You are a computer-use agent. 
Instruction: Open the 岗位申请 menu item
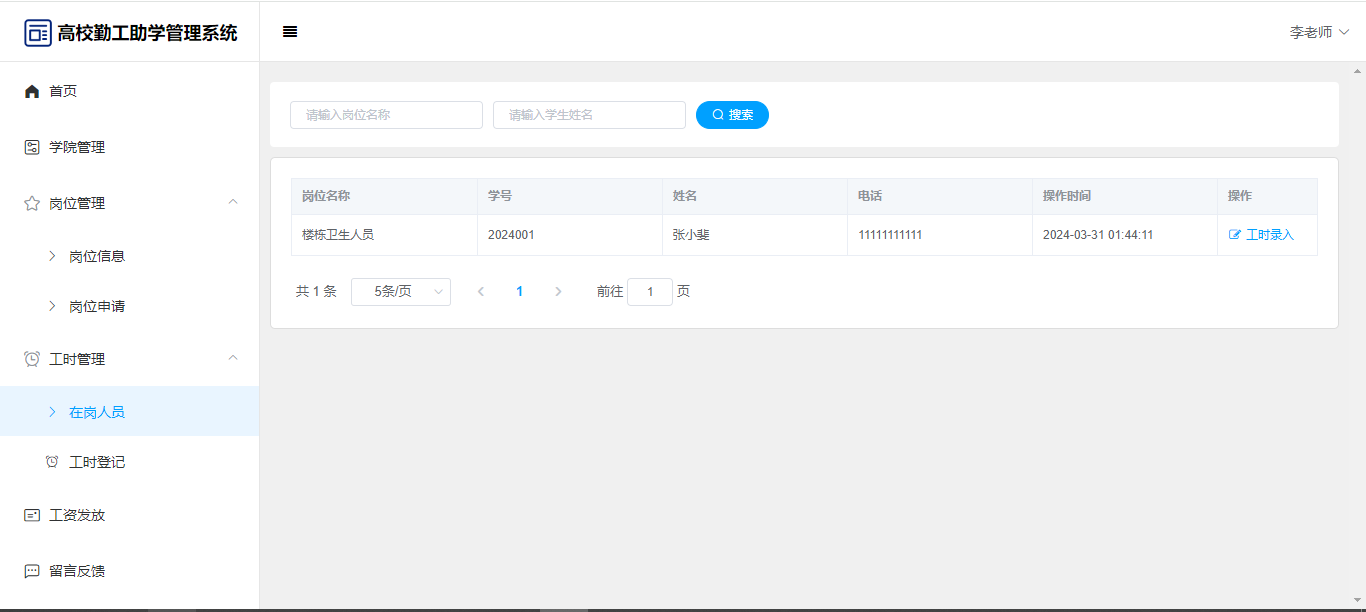(97, 307)
